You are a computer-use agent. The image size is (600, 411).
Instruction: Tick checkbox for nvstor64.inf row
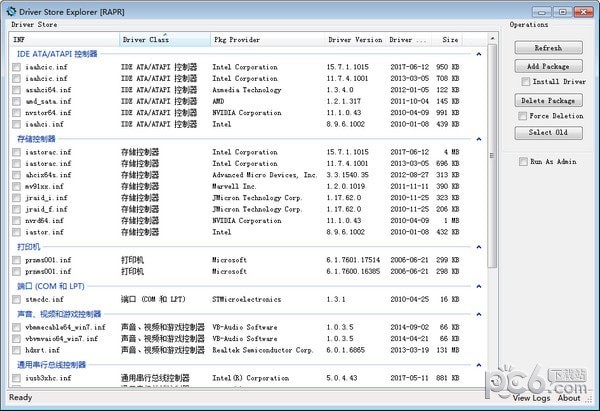pyautogui.click(x=16, y=113)
